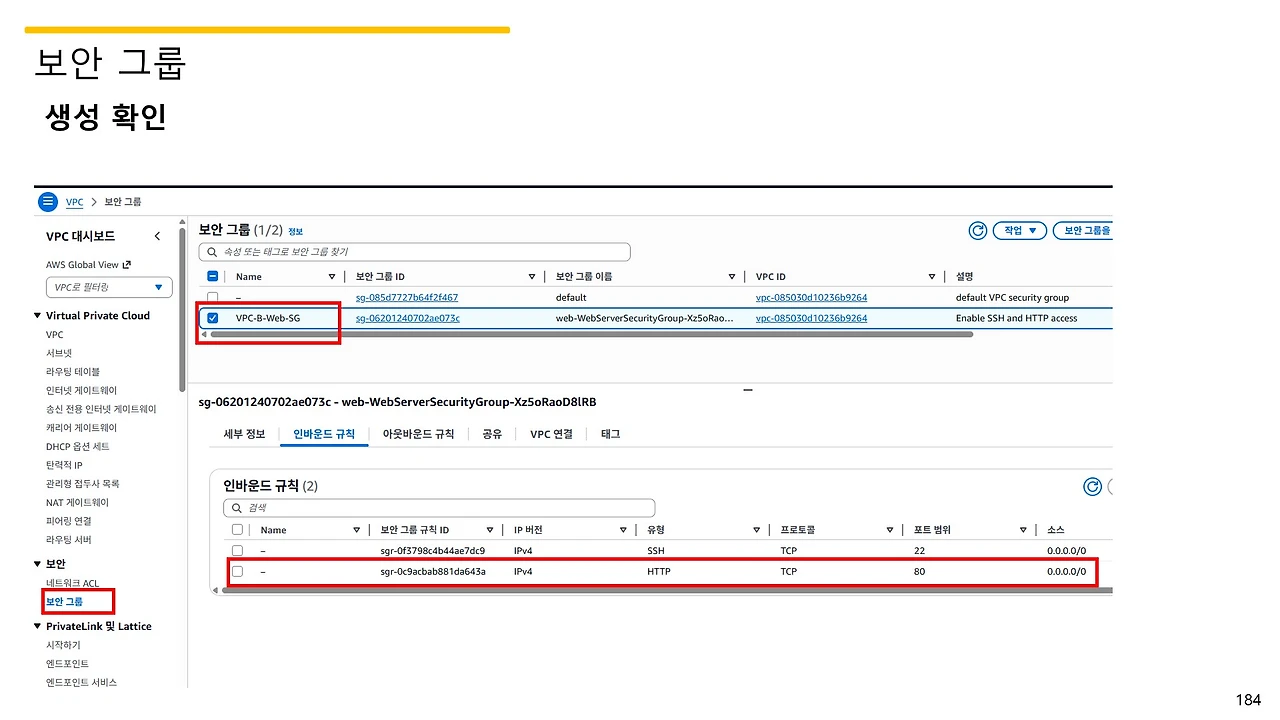Open the VPC로 필터링 dropdown
Viewport: 1280px width, 720px height.
coord(109,288)
